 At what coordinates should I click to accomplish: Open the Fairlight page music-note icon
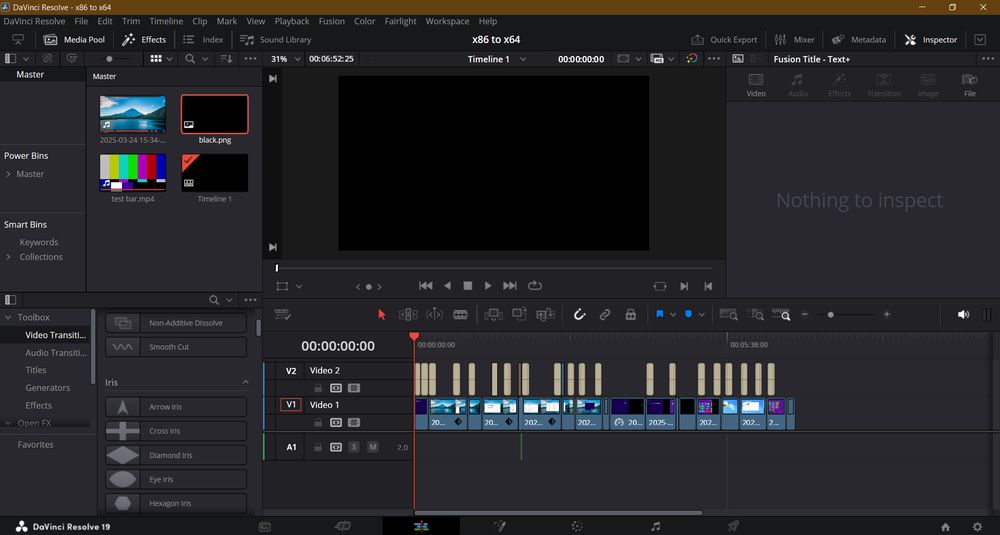656,526
